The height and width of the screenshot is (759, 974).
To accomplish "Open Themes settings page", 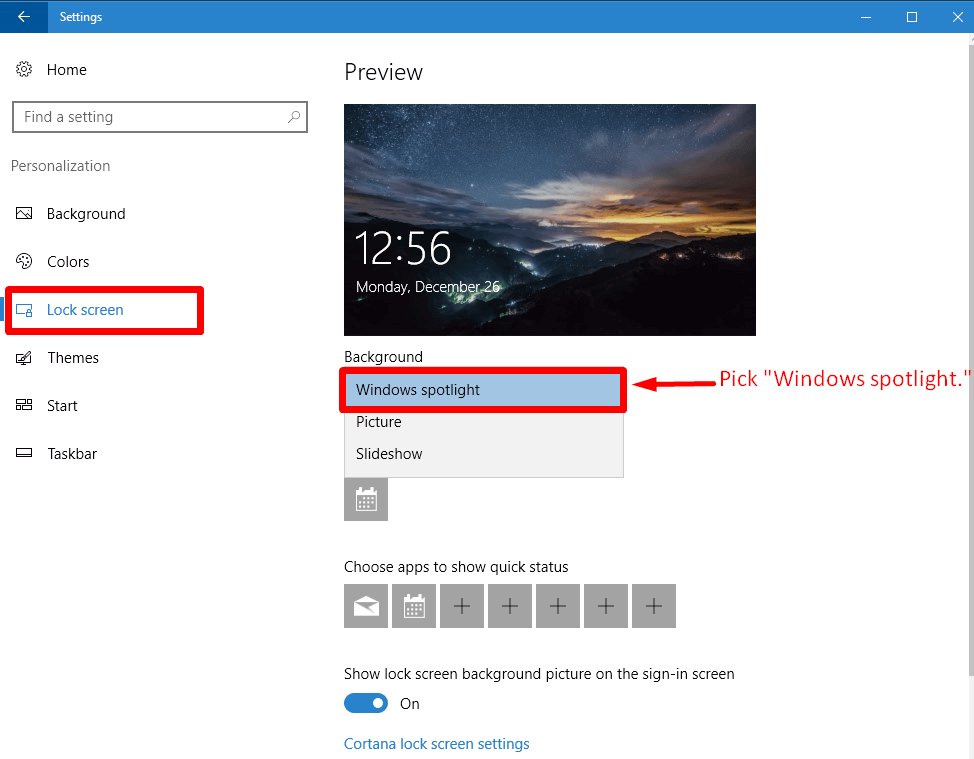I will point(73,358).
